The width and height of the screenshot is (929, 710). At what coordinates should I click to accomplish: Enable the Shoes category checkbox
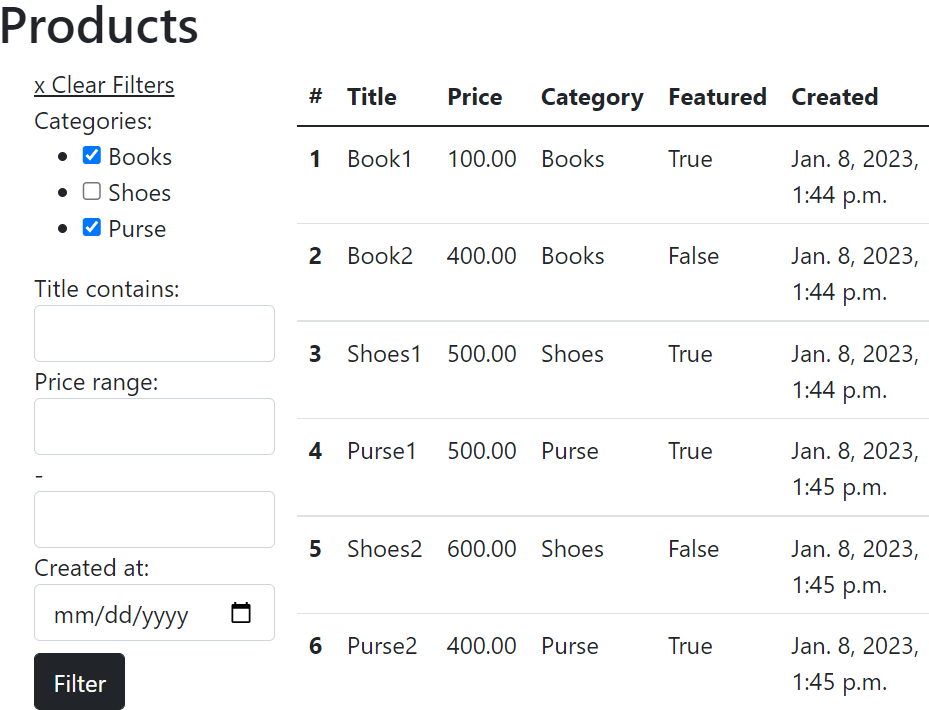[92, 192]
